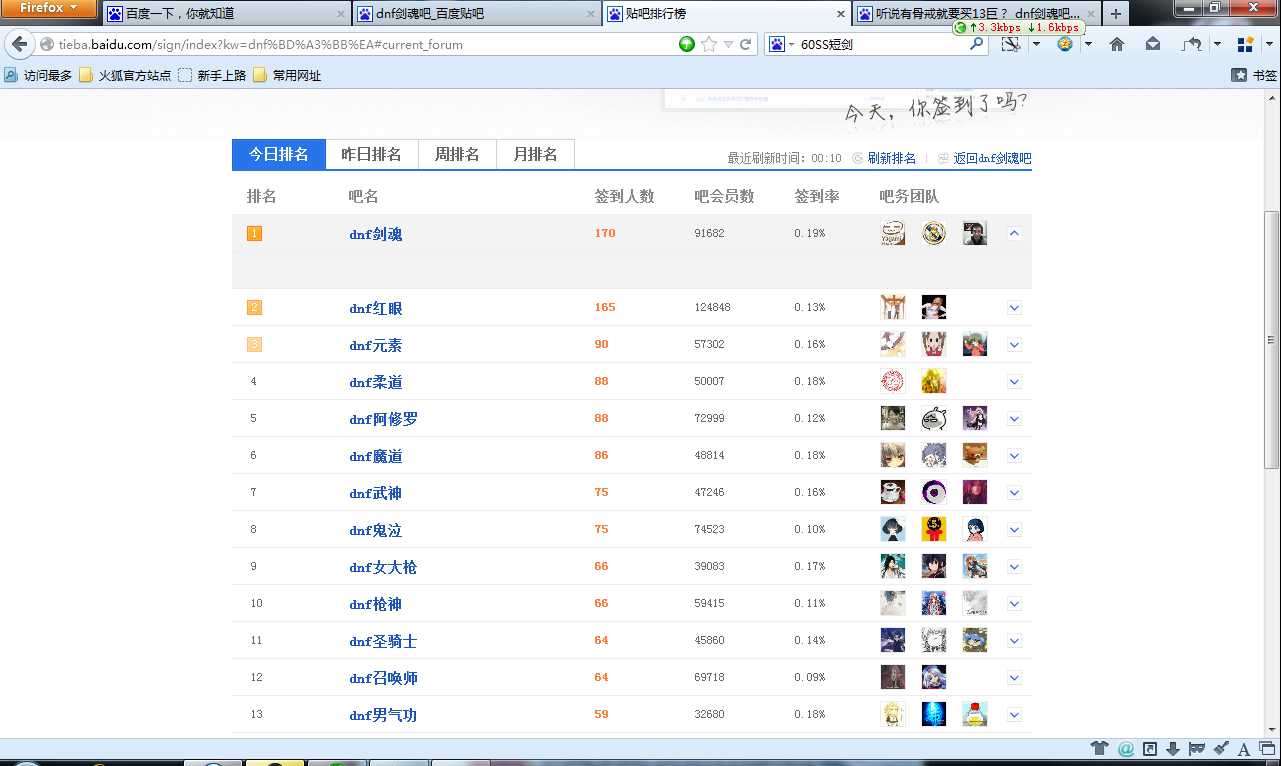Click the @ icon in the status bar
This screenshot has width=1281, height=766.
tap(1126, 748)
